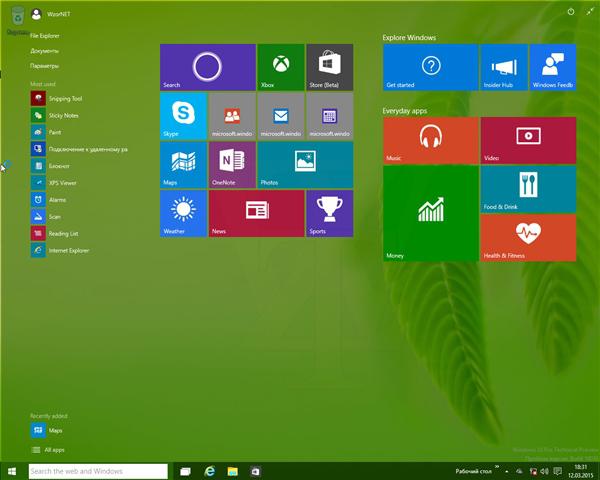Launch the Xbox tile
The image size is (600, 480).
click(280, 67)
